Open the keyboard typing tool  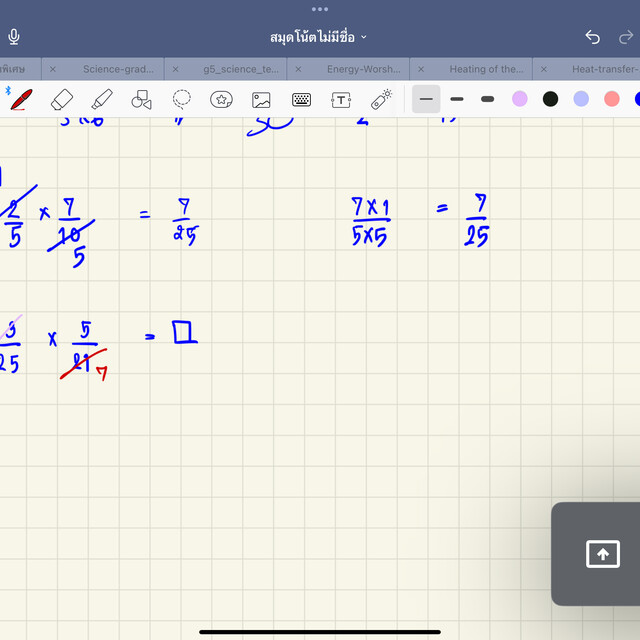(x=302, y=100)
